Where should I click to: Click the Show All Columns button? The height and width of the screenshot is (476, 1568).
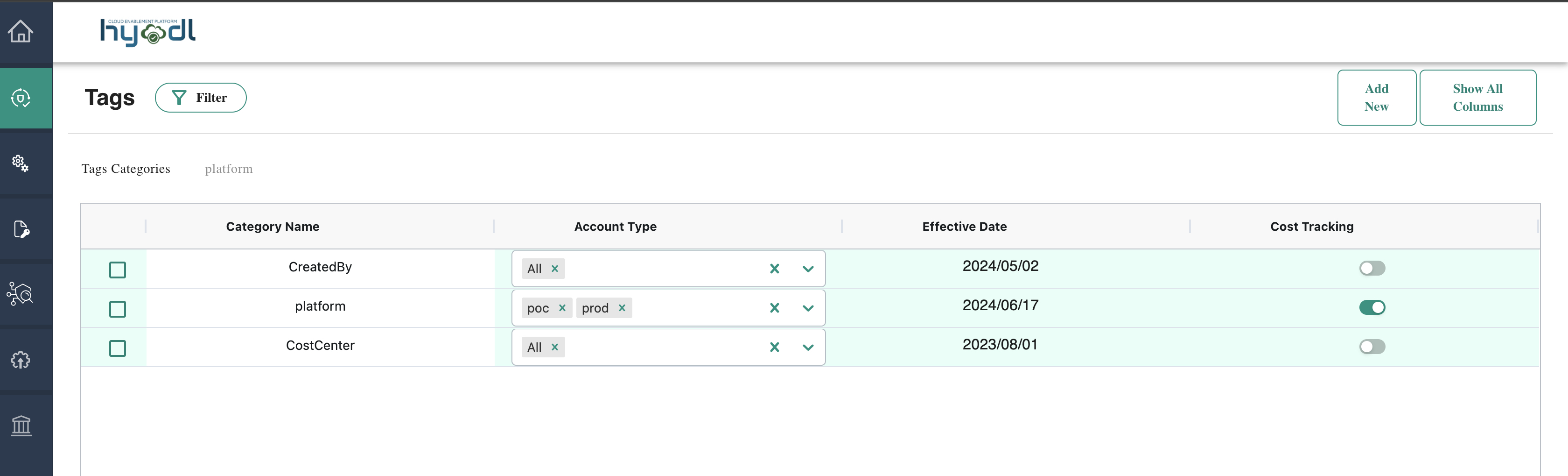(1478, 97)
